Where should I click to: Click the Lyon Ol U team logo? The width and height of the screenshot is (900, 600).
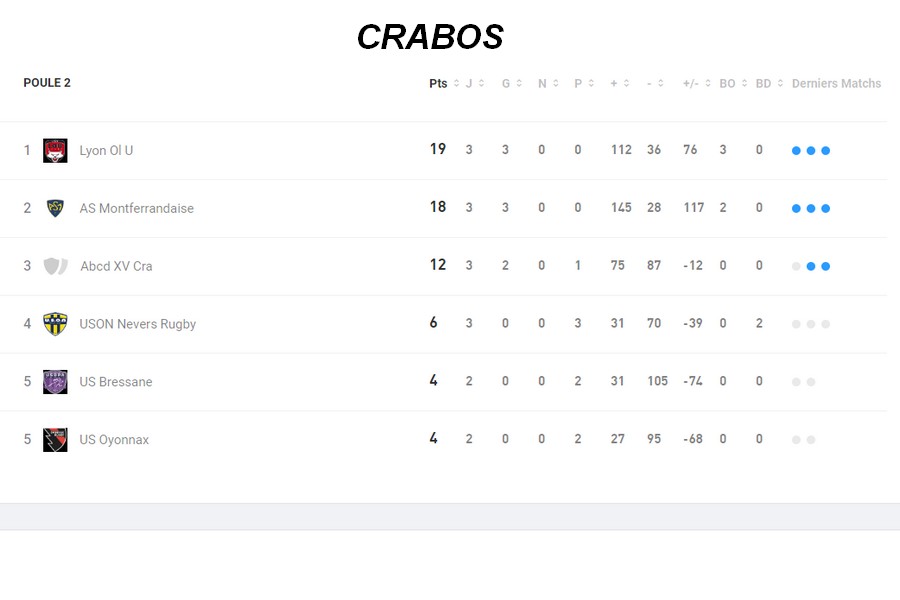(x=55, y=150)
